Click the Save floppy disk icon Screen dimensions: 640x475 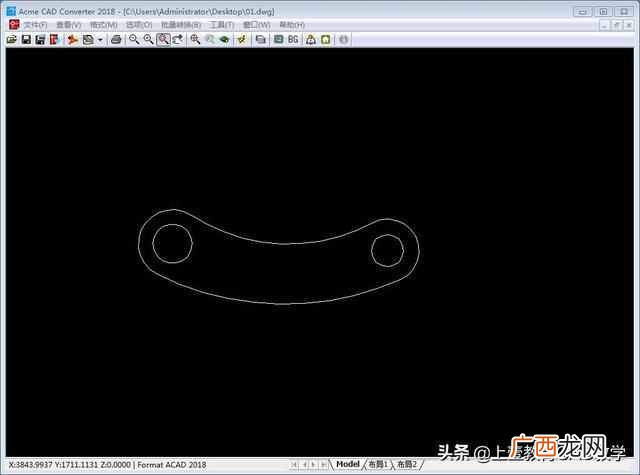[x=26, y=40]
